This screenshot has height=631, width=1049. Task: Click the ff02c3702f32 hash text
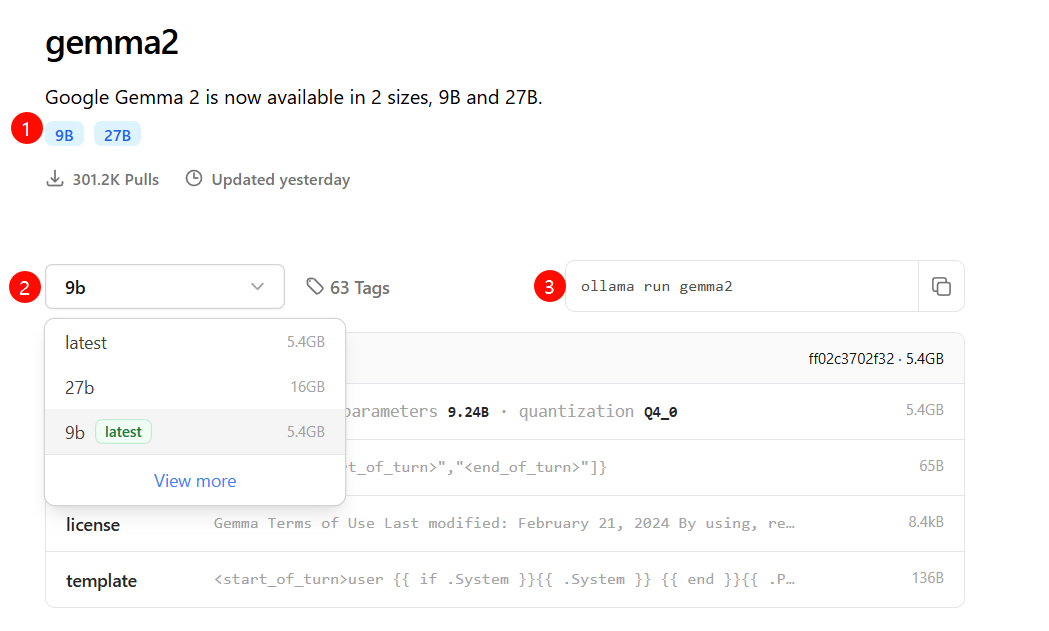click(x=851, y=359)
